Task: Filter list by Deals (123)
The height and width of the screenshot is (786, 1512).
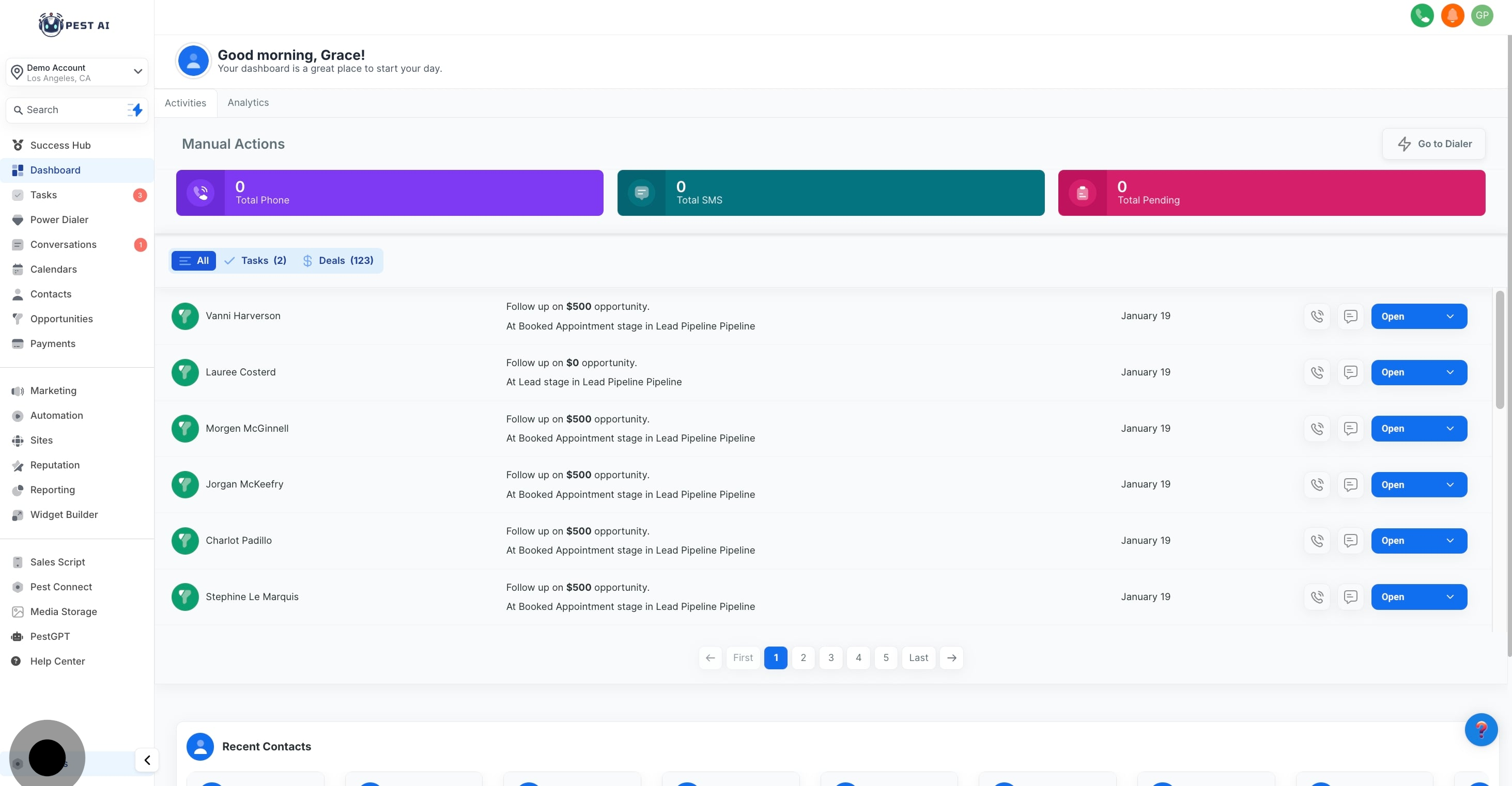Action: tap(338, 260)
